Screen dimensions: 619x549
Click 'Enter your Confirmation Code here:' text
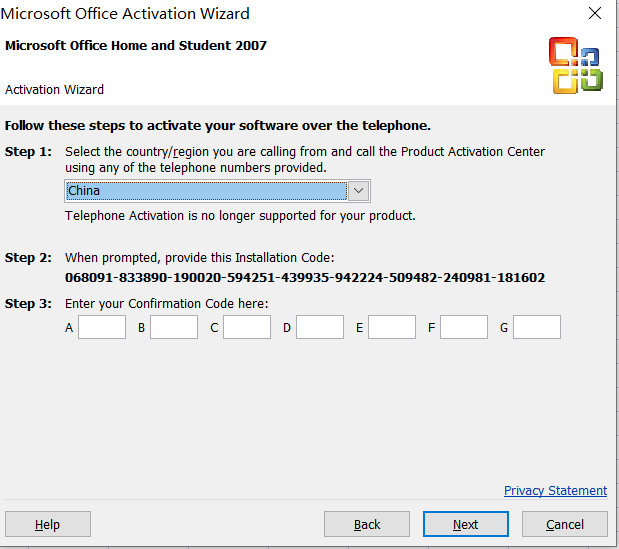pos(167,304)
